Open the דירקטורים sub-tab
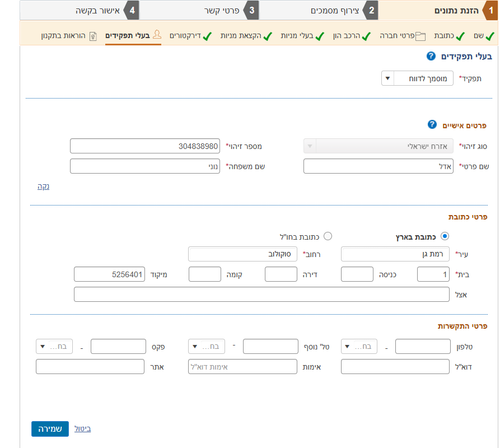 [190, 36]
